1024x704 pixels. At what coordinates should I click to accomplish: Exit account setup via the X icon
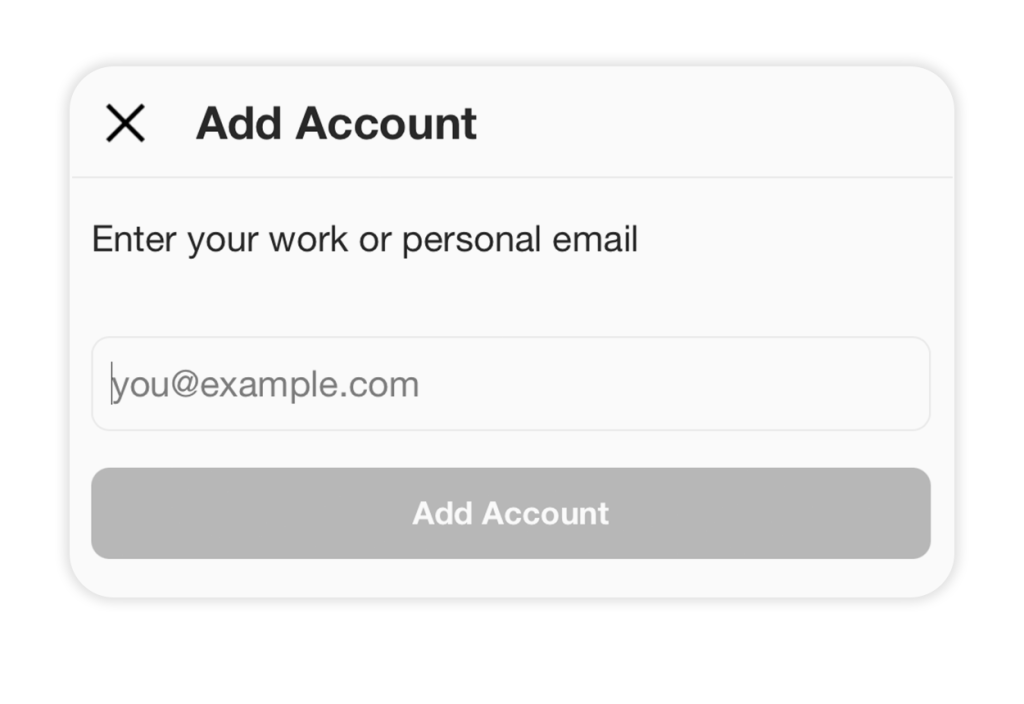(126, 124)
